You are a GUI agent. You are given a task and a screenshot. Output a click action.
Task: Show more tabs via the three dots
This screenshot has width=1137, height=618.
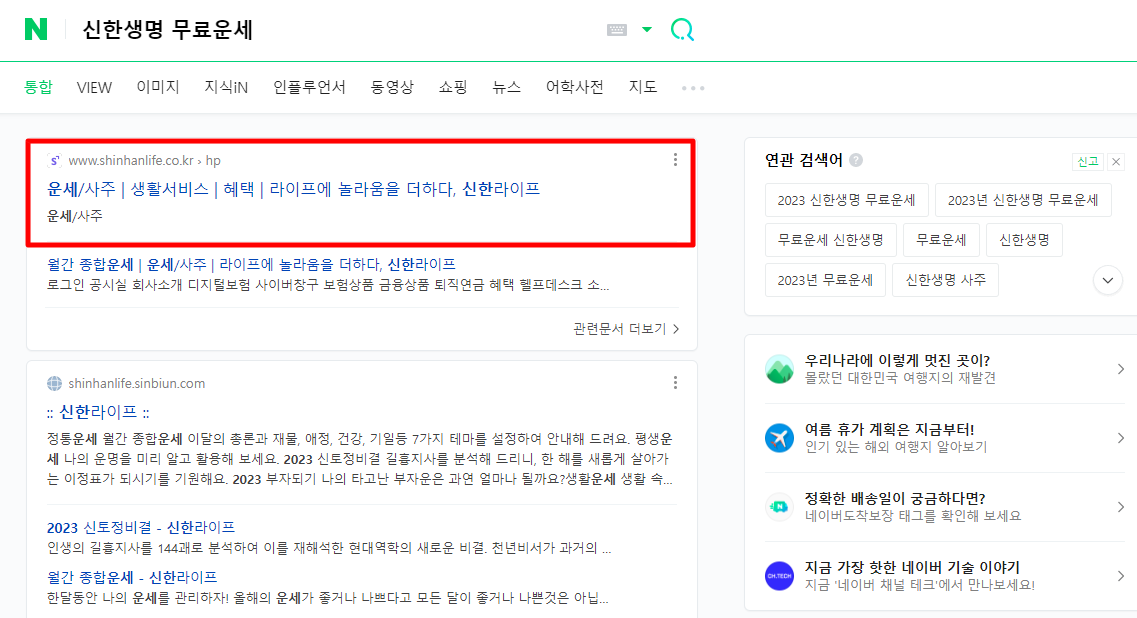coord(692,88)
